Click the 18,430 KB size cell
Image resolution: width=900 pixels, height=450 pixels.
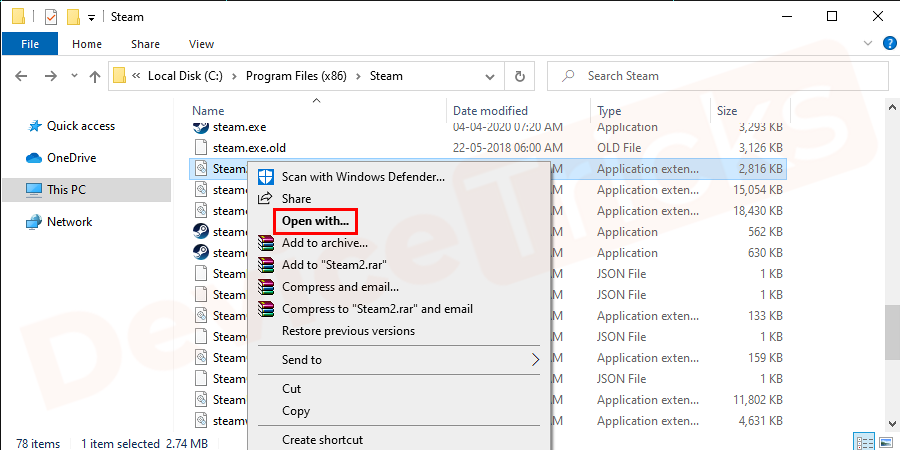pos(758,211)
